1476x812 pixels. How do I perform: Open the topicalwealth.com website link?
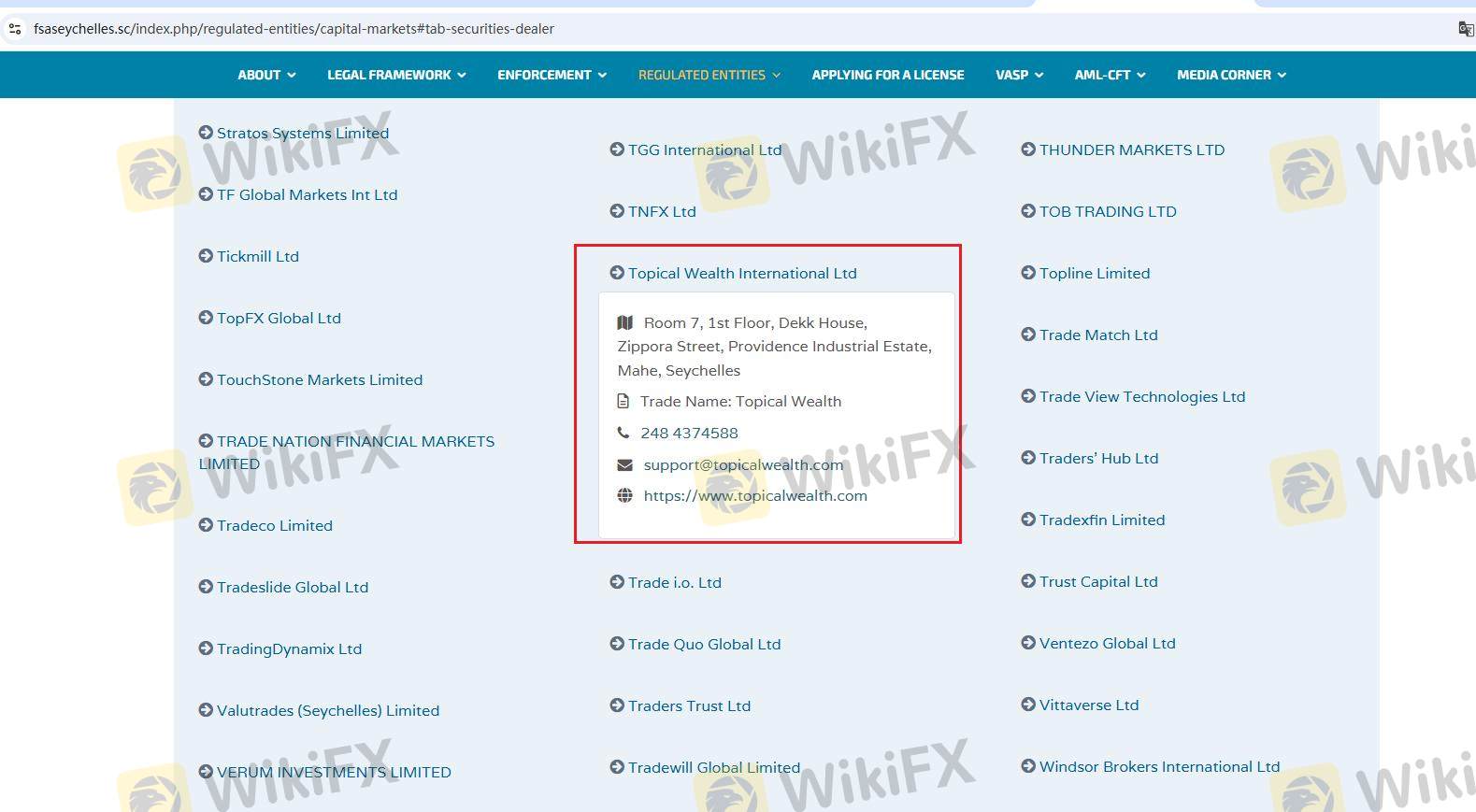click(x=755, y=495)
